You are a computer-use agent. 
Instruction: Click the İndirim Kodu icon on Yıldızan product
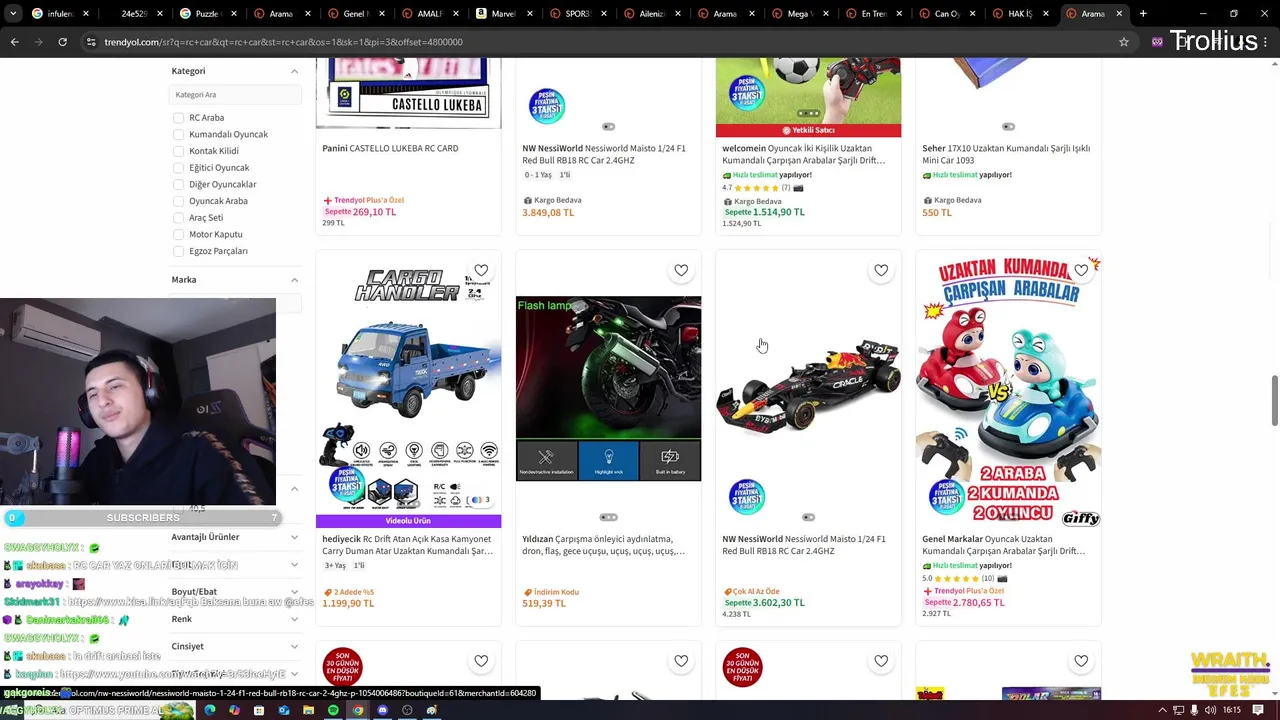(527, 592)
